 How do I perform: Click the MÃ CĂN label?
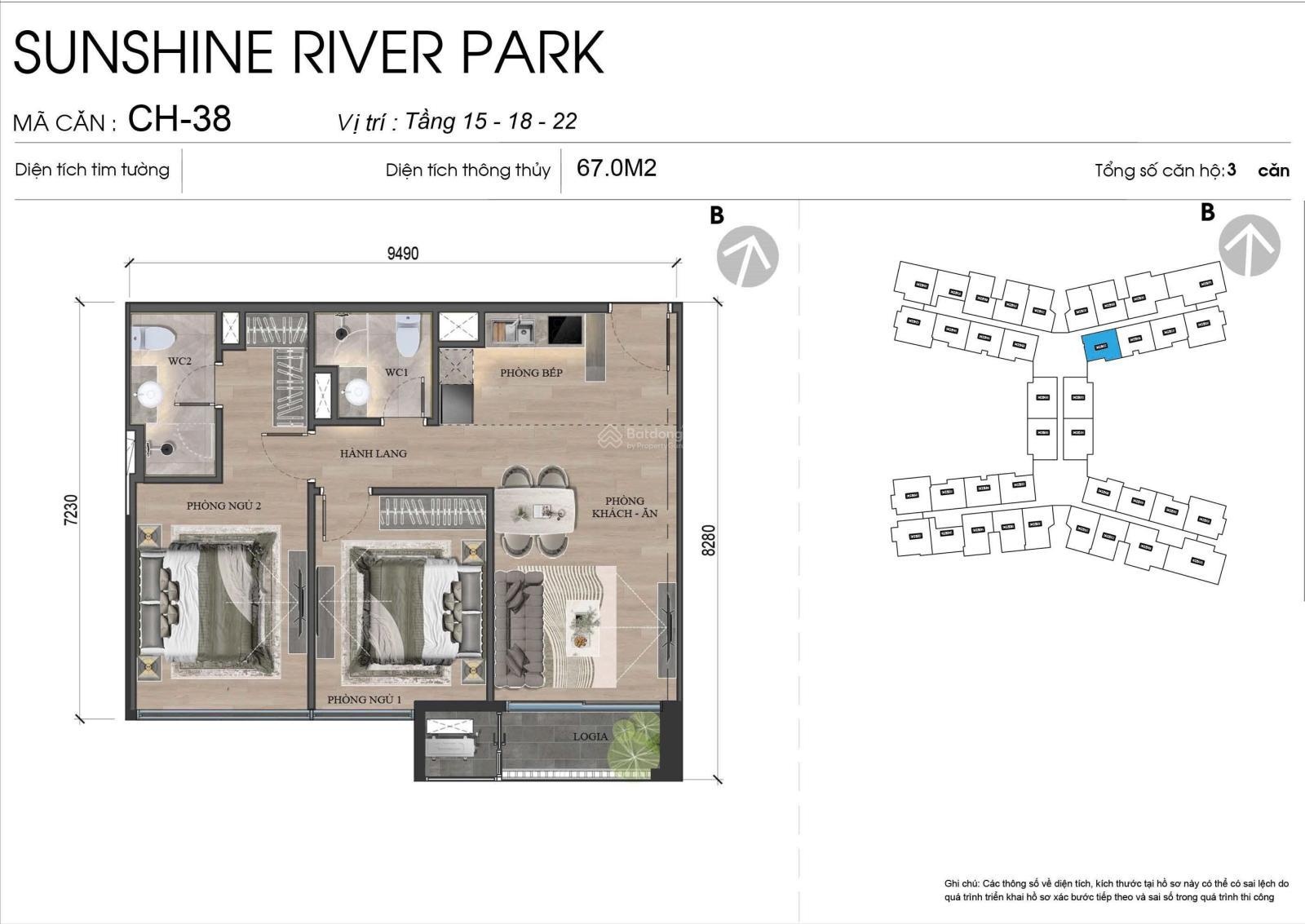[64, 122]
